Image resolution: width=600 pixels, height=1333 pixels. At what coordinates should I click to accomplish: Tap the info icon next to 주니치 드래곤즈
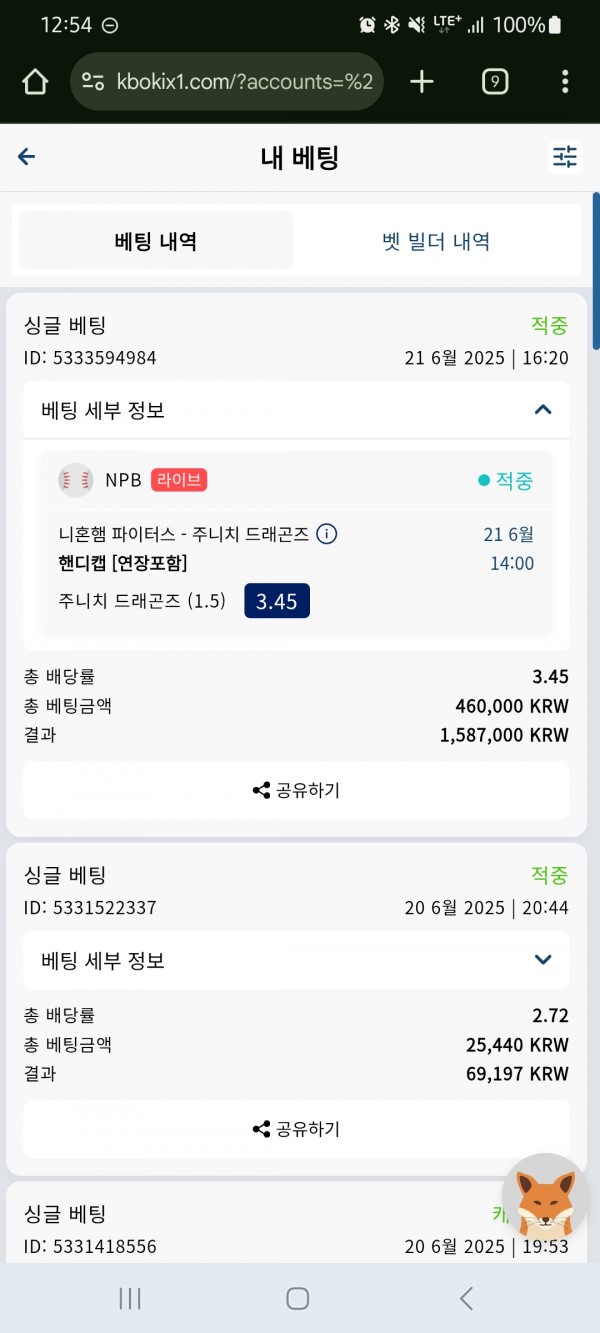pos(326,534)
